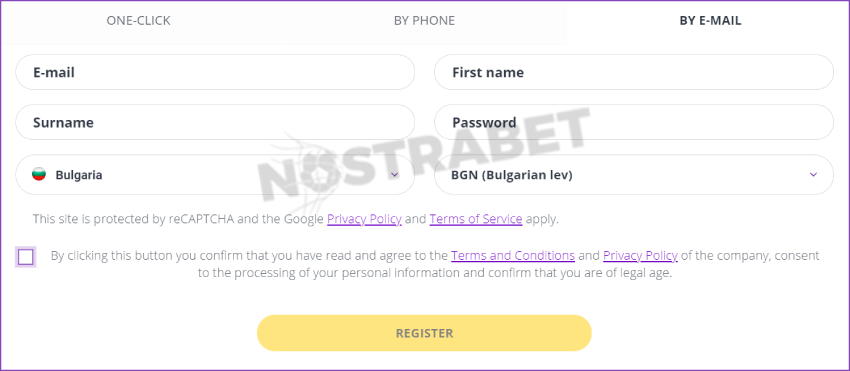Click the chevron arrow in currency field

[x=813, y=175]
